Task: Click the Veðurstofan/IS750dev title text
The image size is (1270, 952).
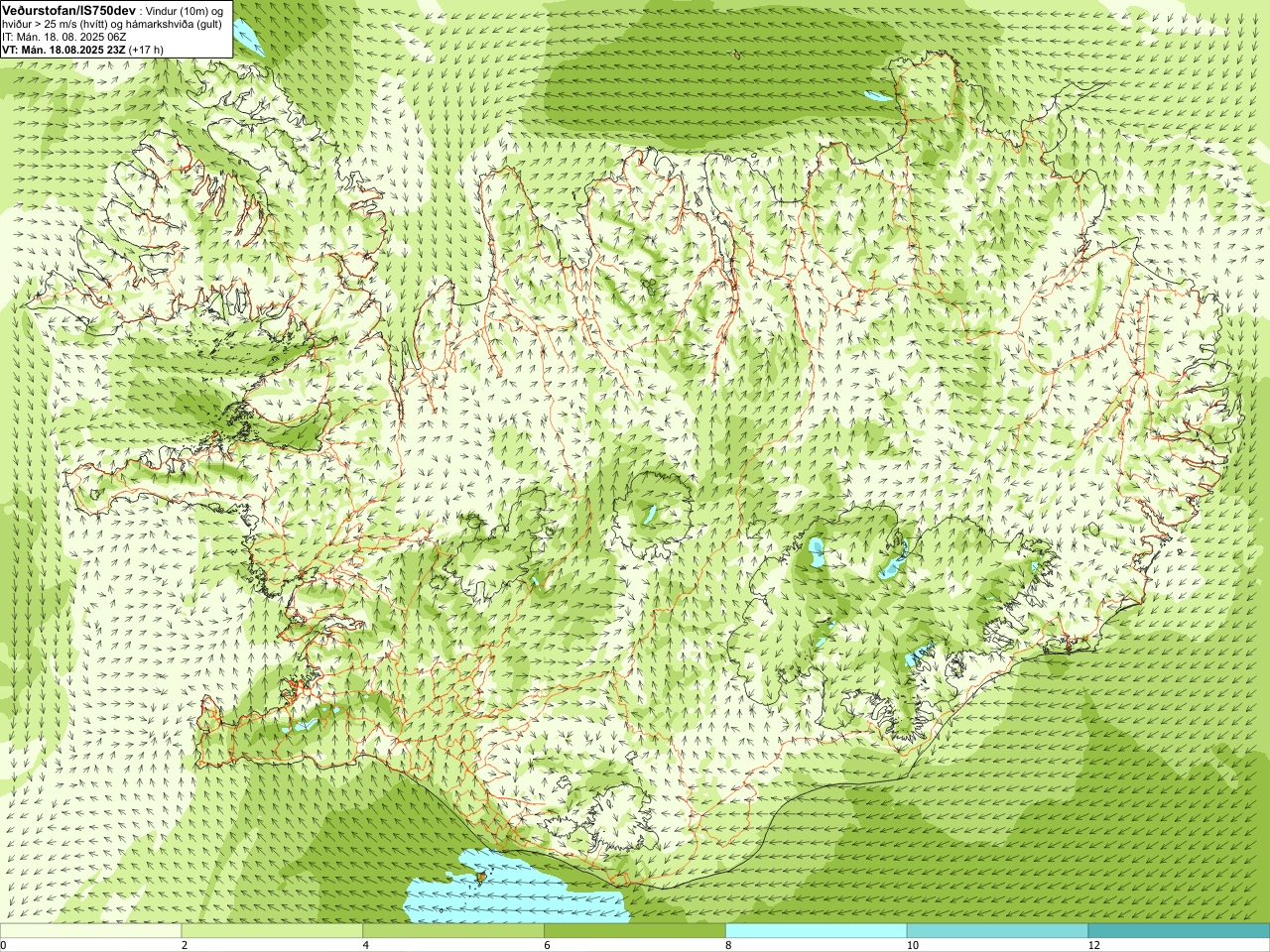Action: pos(68,9)
